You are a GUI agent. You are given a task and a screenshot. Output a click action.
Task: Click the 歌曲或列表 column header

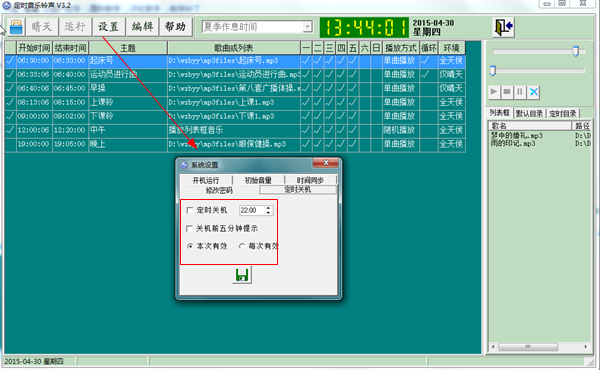[x=234, y=48]
